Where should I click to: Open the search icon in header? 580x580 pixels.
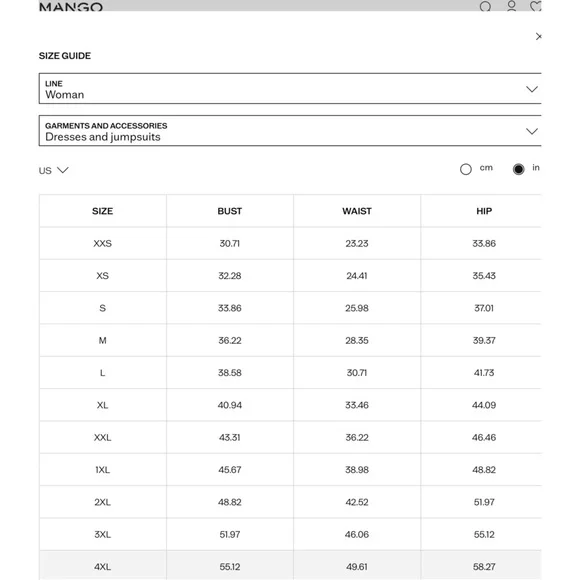pos(485,6)
